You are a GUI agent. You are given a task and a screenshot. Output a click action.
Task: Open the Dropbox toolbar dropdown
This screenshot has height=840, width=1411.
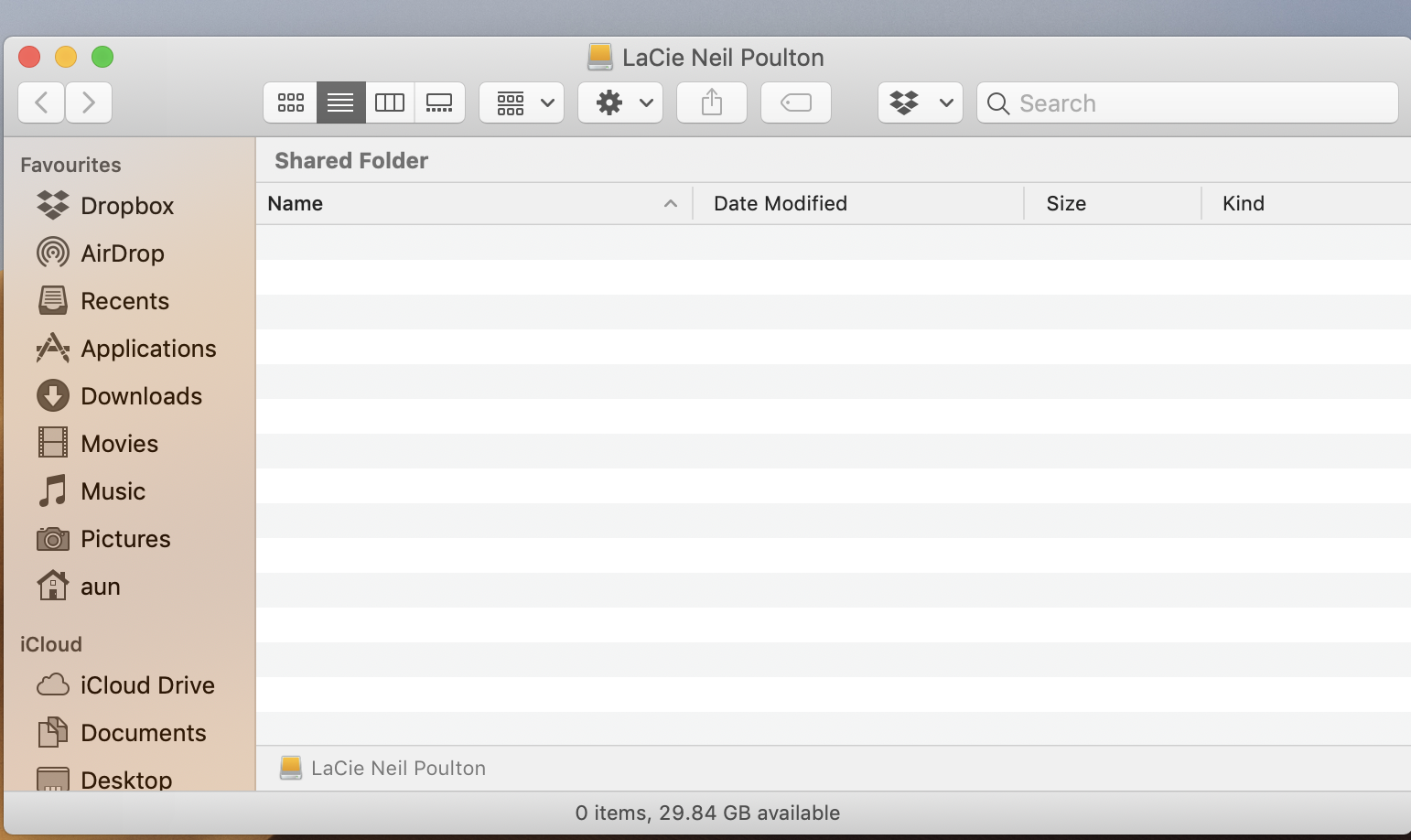click(x=921, y=102)
